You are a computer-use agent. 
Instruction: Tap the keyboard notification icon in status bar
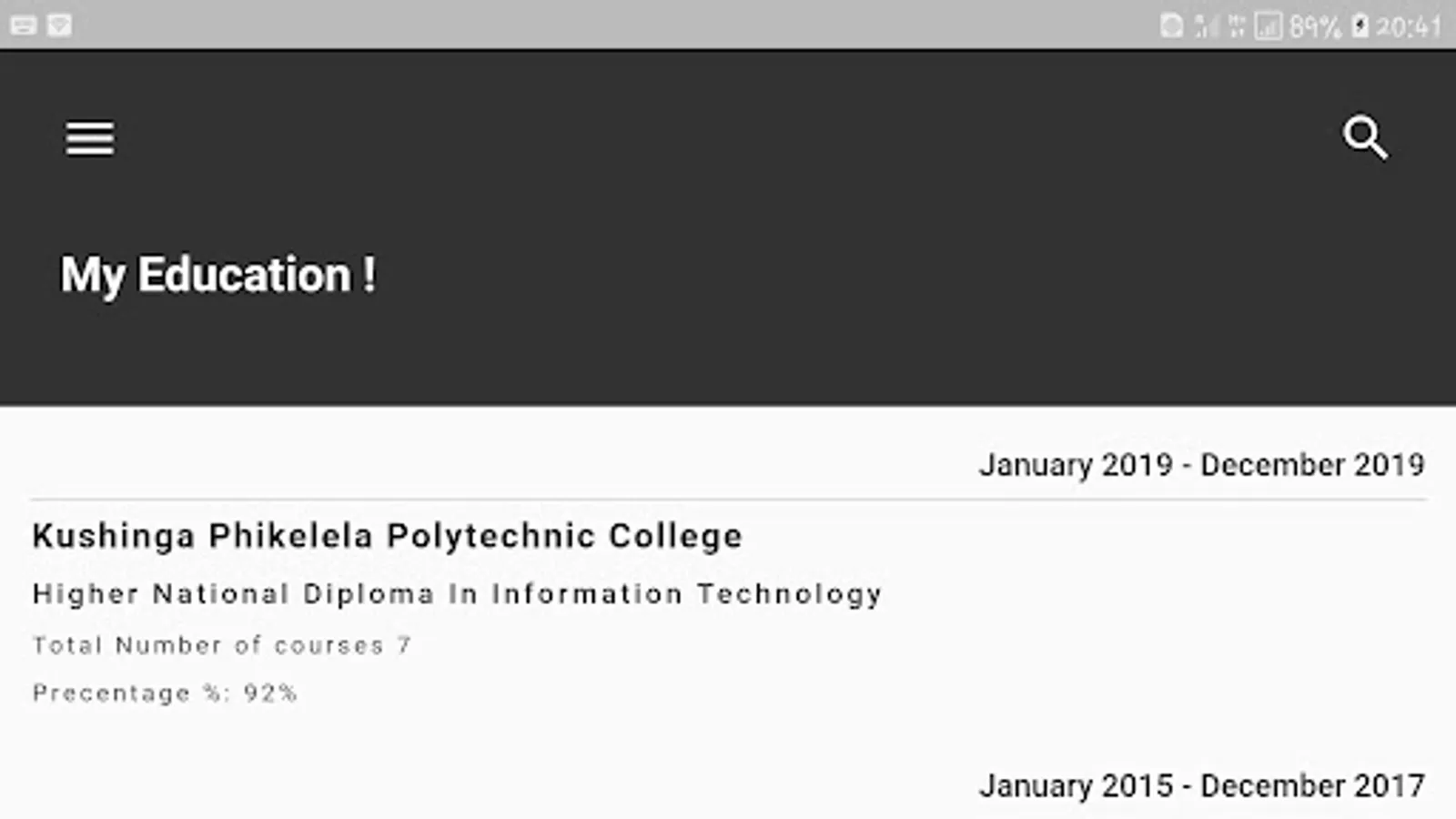click(24, 25)
